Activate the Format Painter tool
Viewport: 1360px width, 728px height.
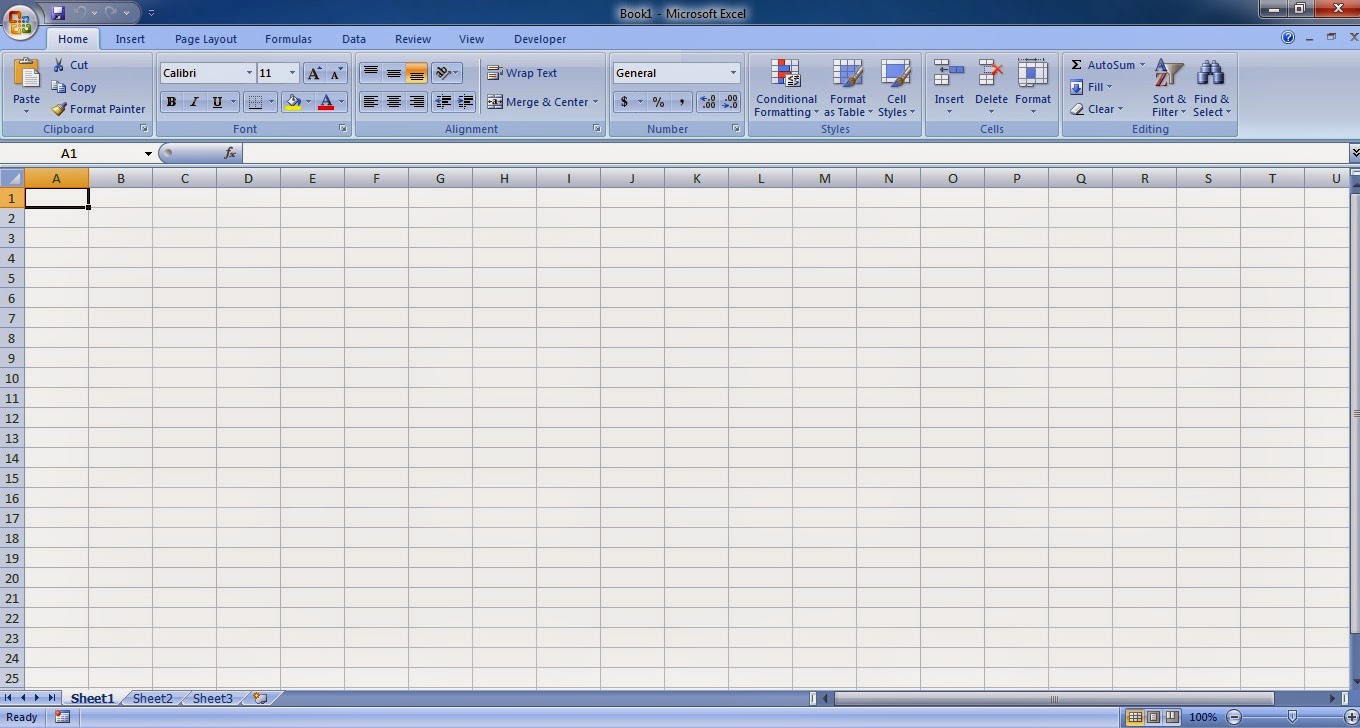(x=97, y=109)
